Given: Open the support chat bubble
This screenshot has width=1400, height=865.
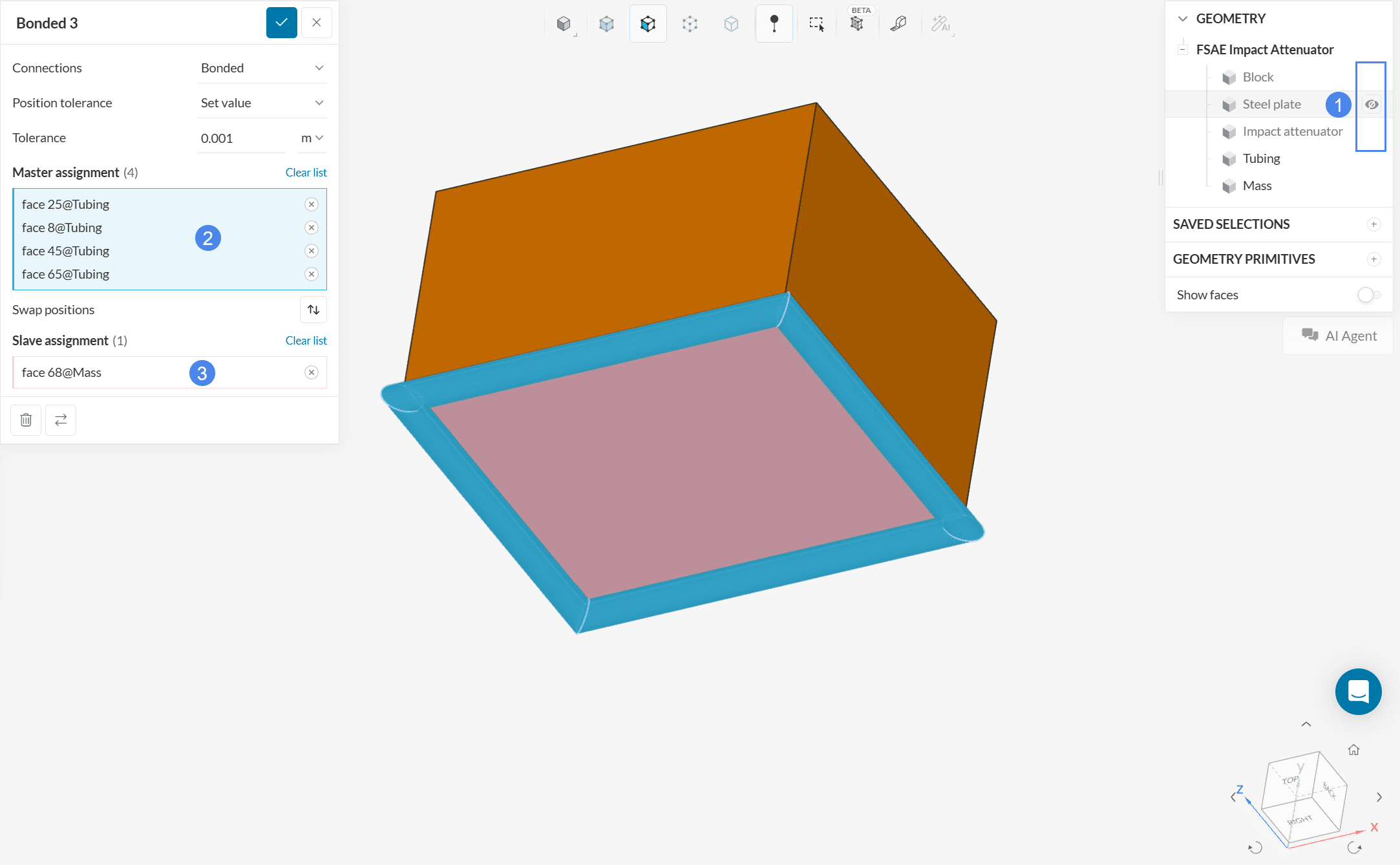Looking at the screenshot, I should [x=1358, y=691].
